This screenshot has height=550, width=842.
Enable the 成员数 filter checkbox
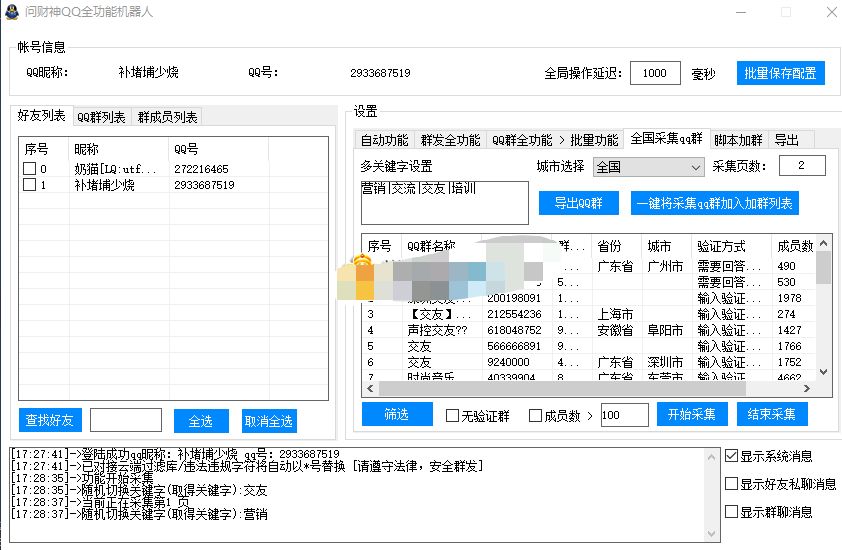click(535, 415)
